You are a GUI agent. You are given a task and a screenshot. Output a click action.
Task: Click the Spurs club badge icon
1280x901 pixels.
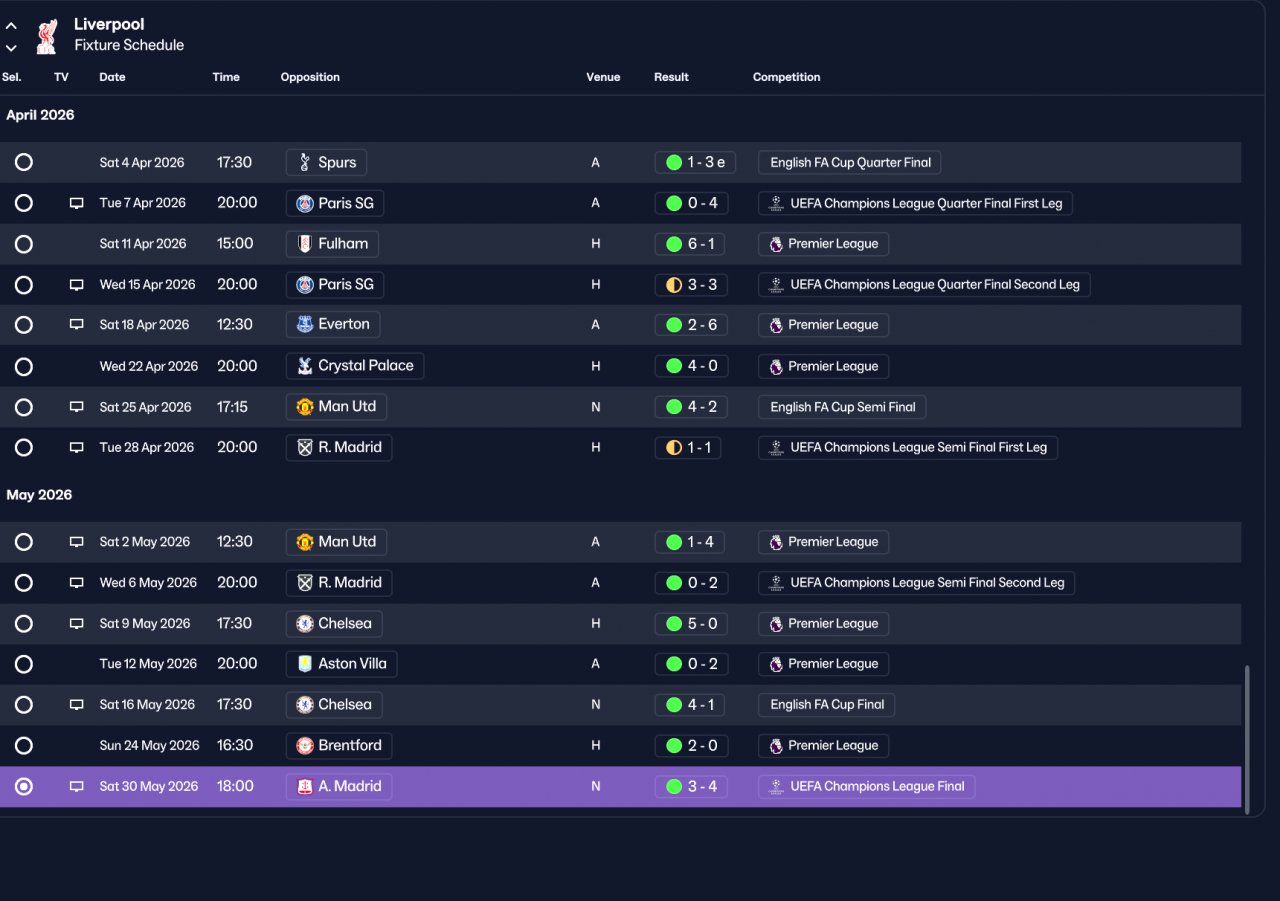pyautogui.click(x=305, y=162)
